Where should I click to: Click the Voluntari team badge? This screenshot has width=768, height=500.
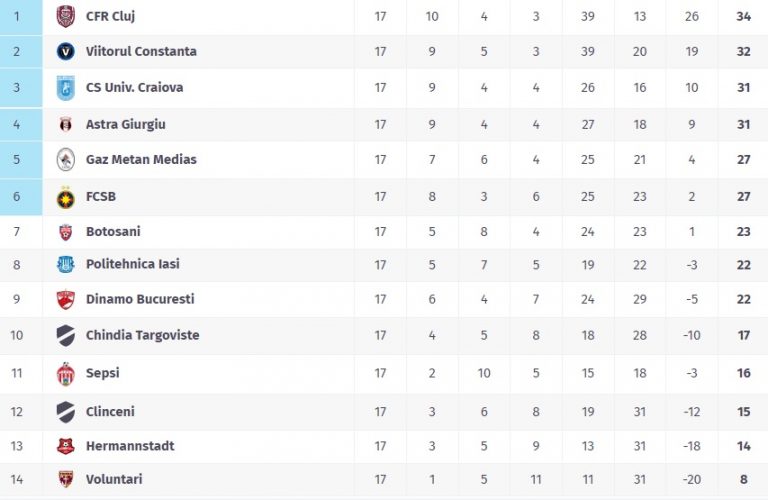[x=66, y=479]
